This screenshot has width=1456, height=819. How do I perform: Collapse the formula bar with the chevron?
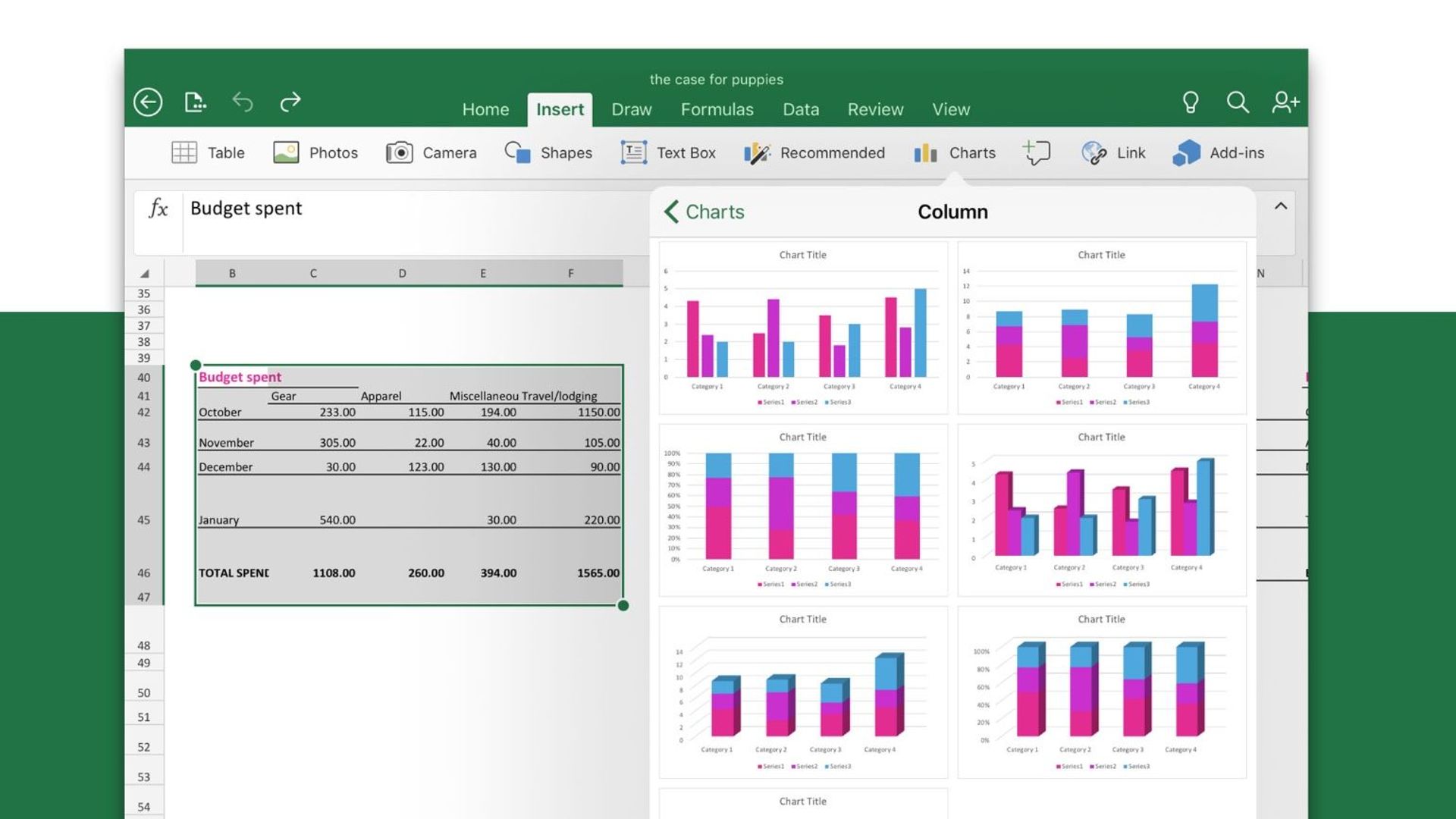[x=1280, y=206]
